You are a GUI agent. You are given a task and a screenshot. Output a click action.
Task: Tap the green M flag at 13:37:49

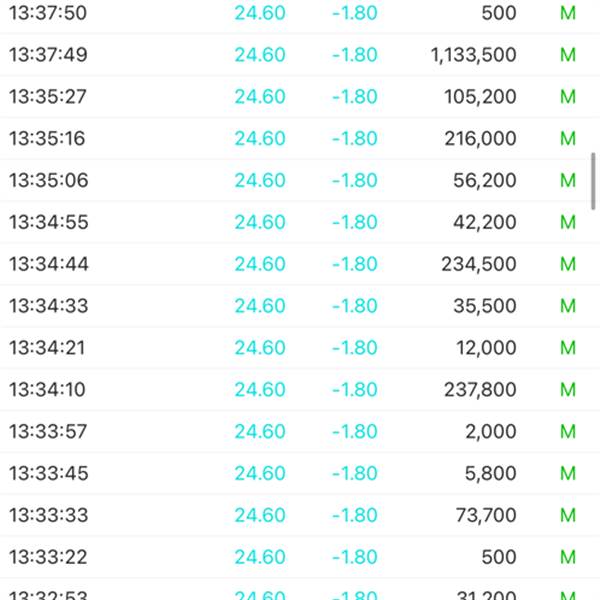coord(568,55)
